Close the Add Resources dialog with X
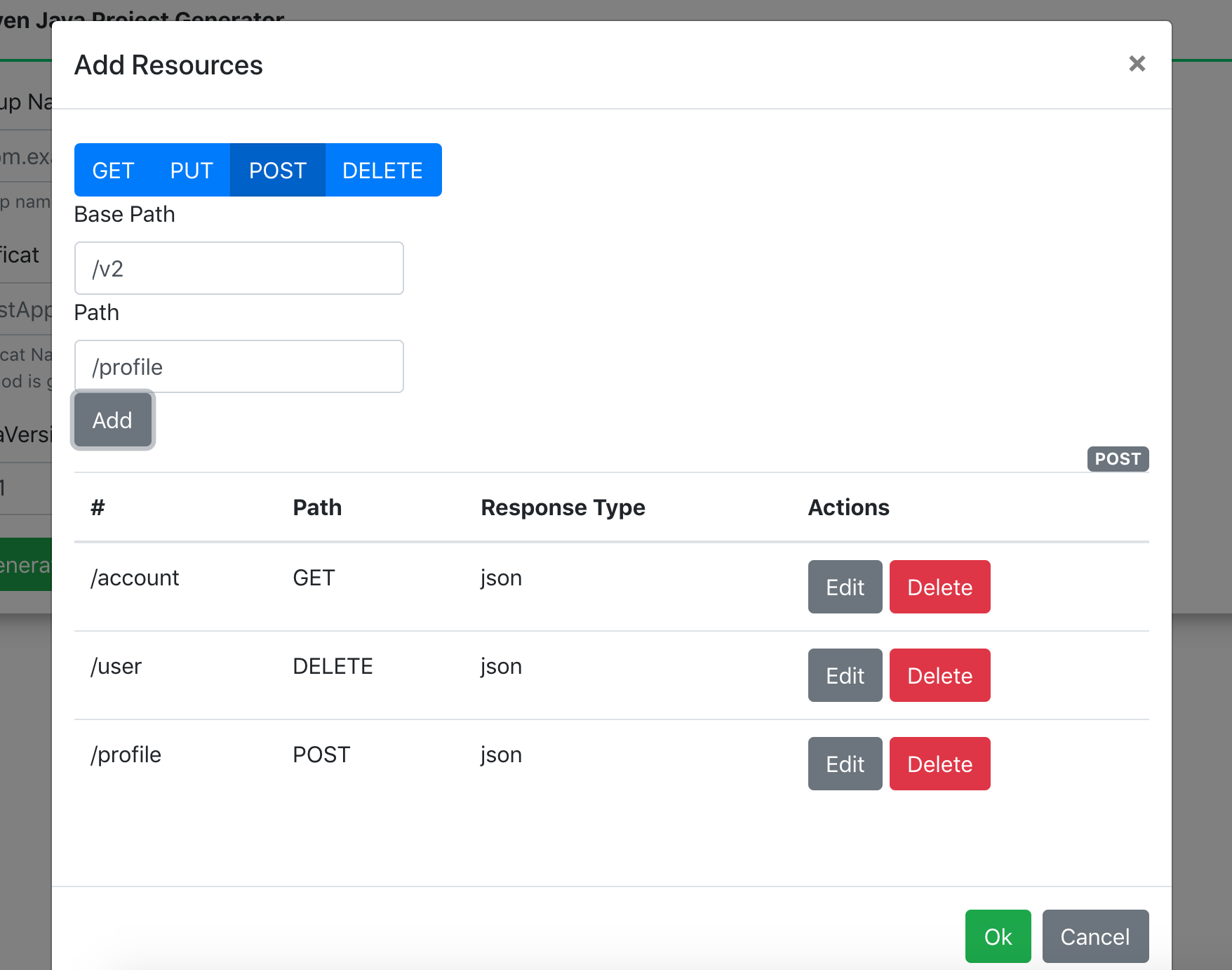Image resolution: width=1232 pixels, height=970 pixels. (1137, 64)
